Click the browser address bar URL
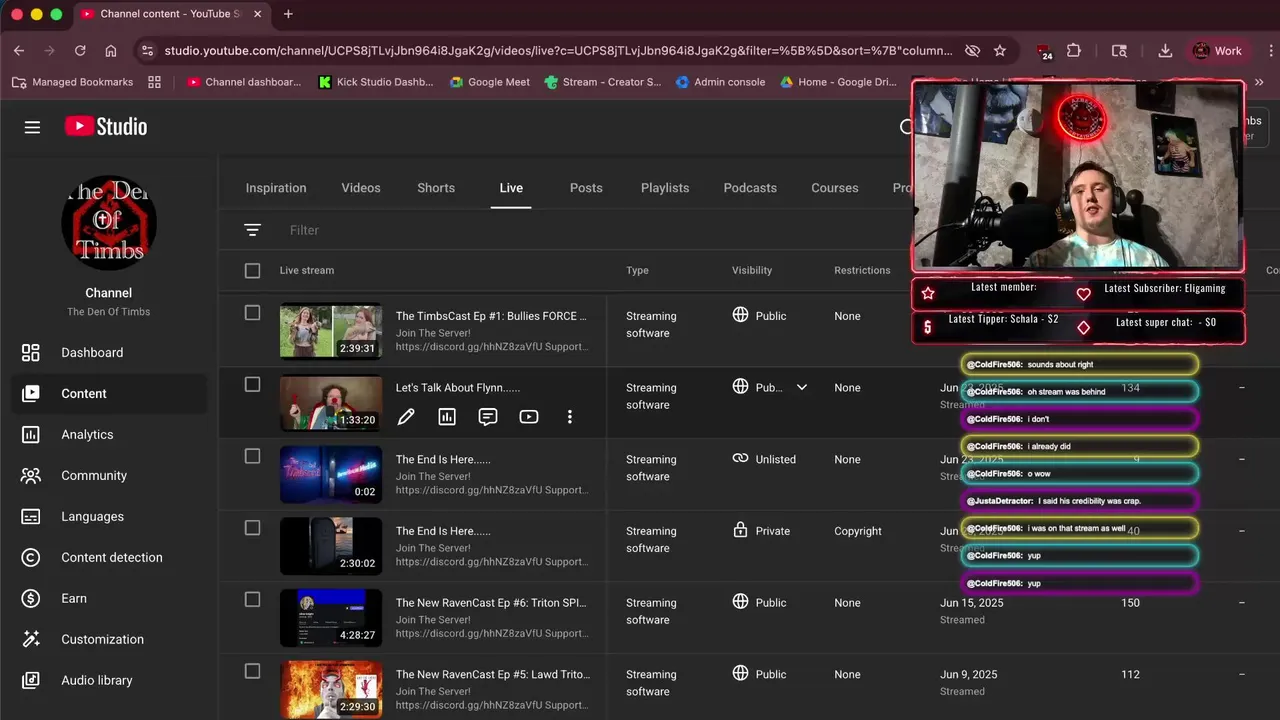This screenshot has width=1280, height=720. click(558, 51)
